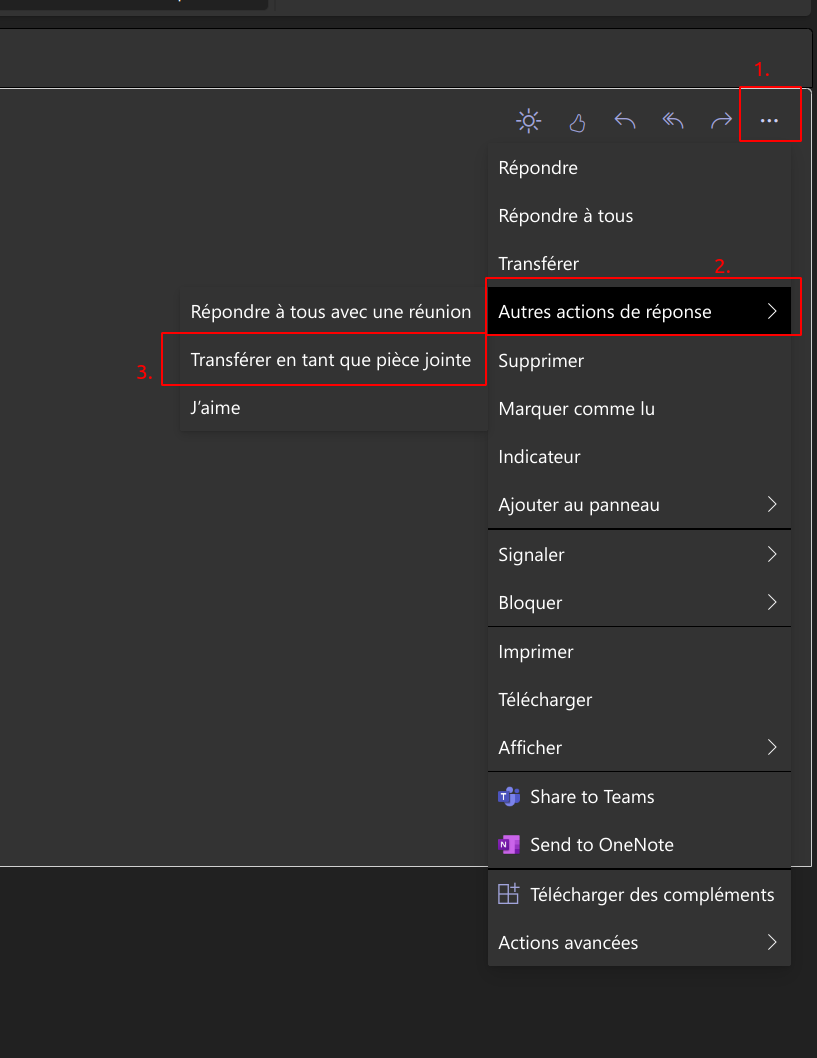Click the thumbs-up like icon
Screen dimensions: 817x1058
[577, 122]
